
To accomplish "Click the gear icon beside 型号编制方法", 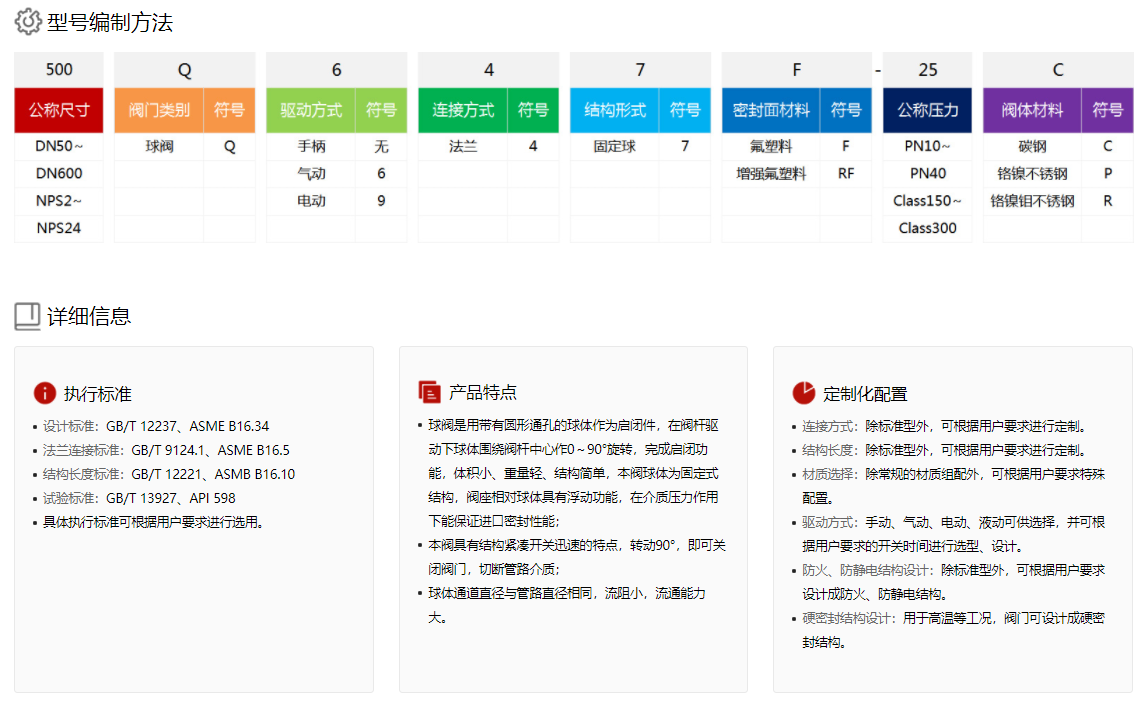I will [x=27, y=21].
